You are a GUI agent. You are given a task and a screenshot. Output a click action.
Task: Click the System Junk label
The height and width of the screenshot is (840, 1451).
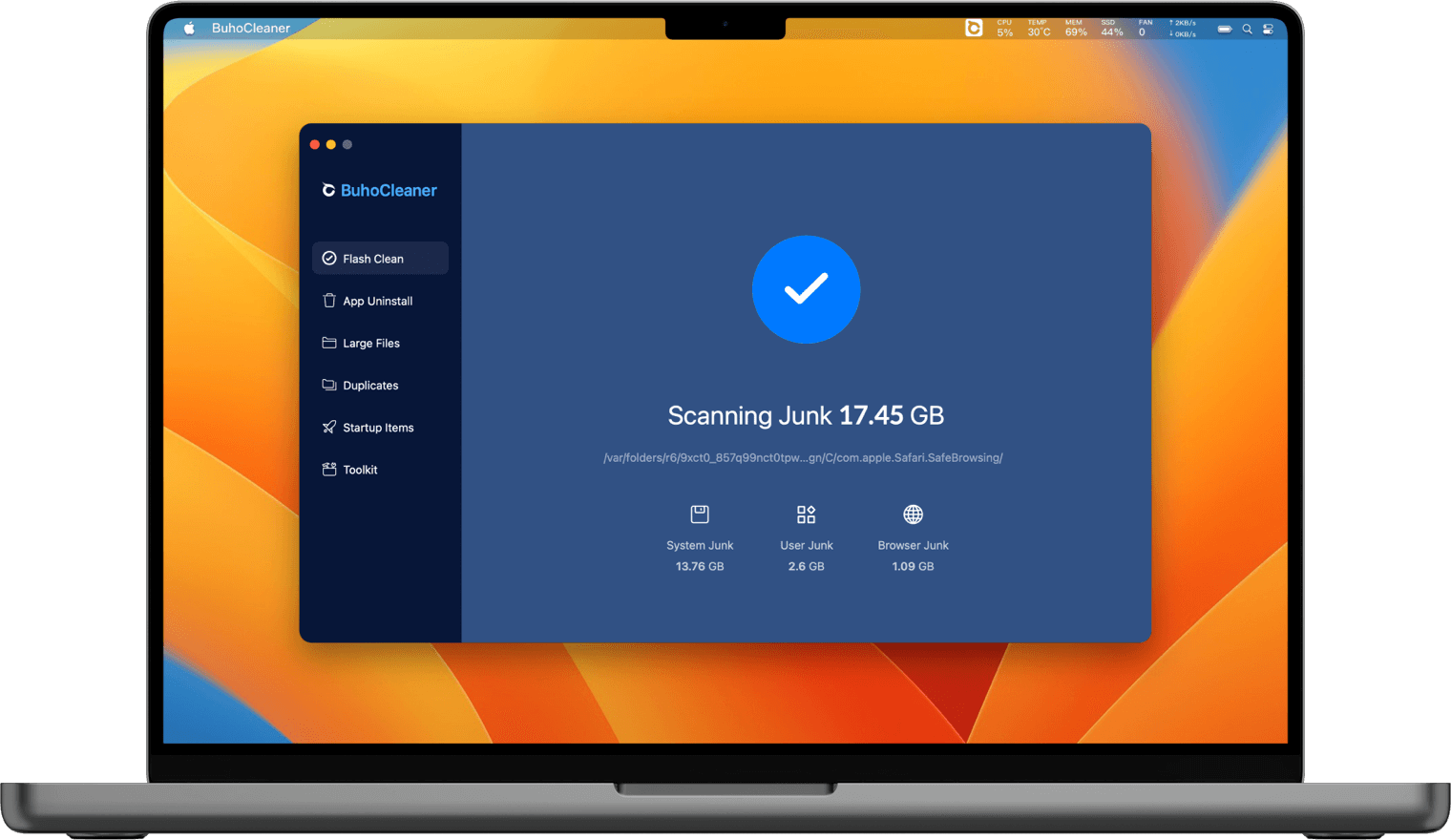[700, 545]
